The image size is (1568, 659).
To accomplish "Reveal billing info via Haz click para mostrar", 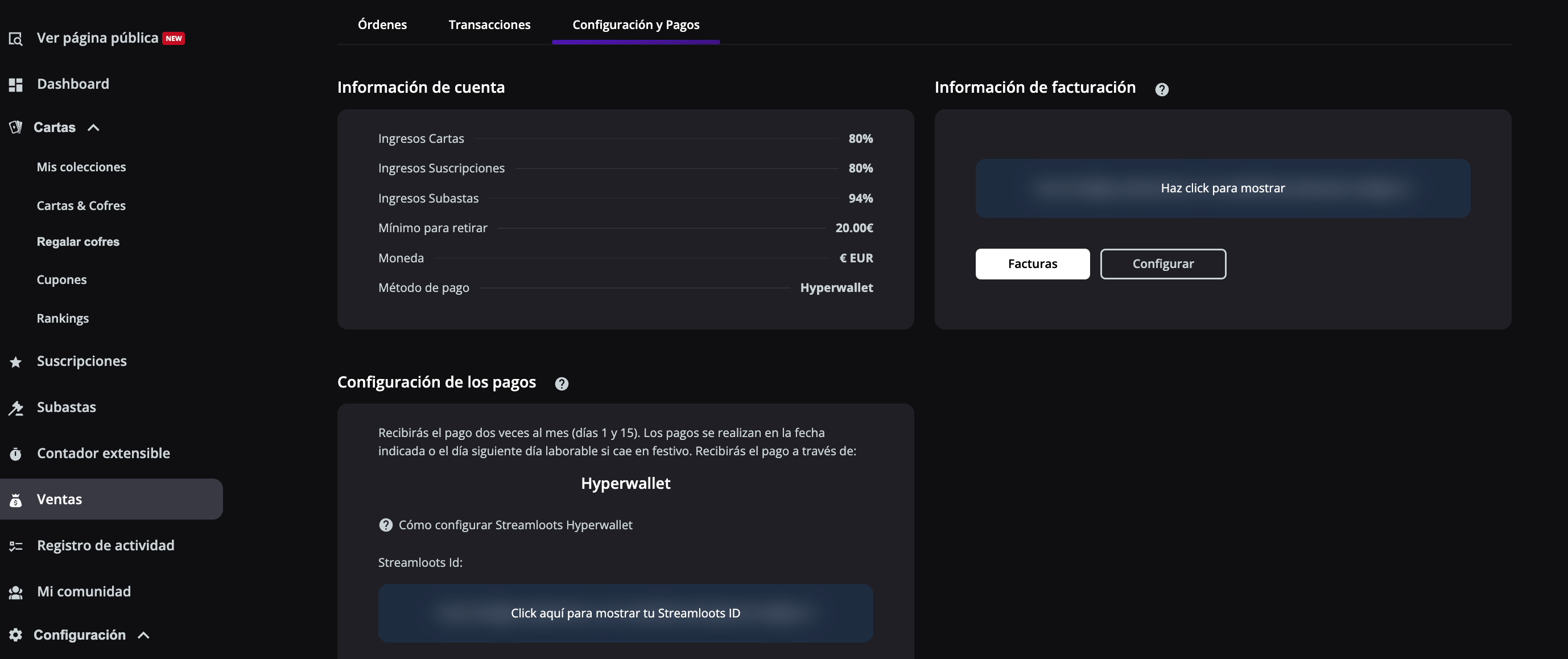I will (1222, 188).
